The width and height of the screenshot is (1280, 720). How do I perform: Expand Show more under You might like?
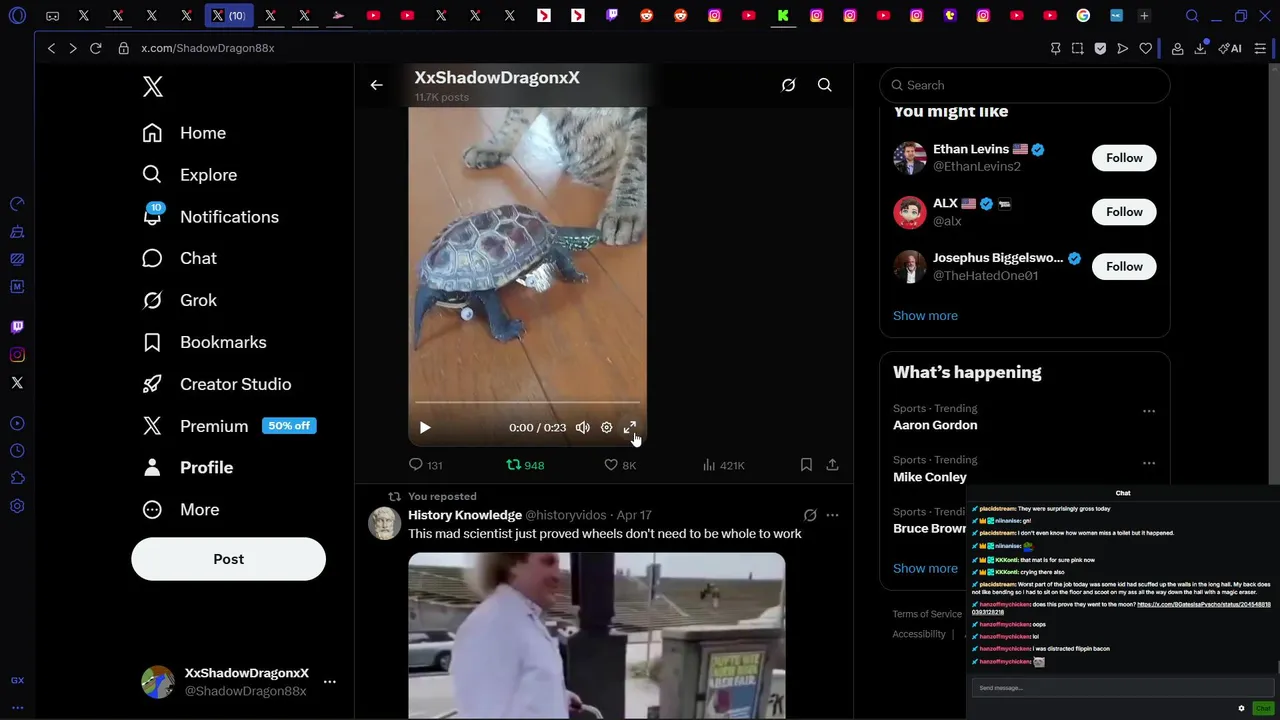[925, 316]
